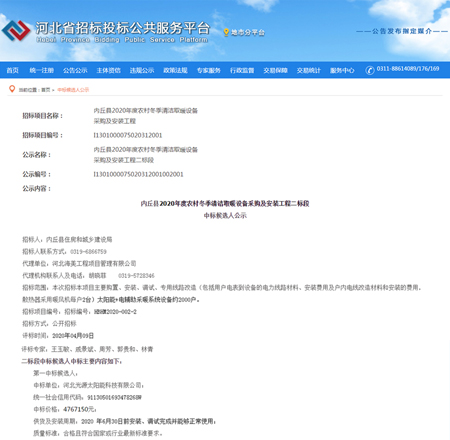Image resolution: width=450 pixels, height=440 pixels.
Task: Click the 中标候选人公示 breadcrumb link
Action: (73, 90)
